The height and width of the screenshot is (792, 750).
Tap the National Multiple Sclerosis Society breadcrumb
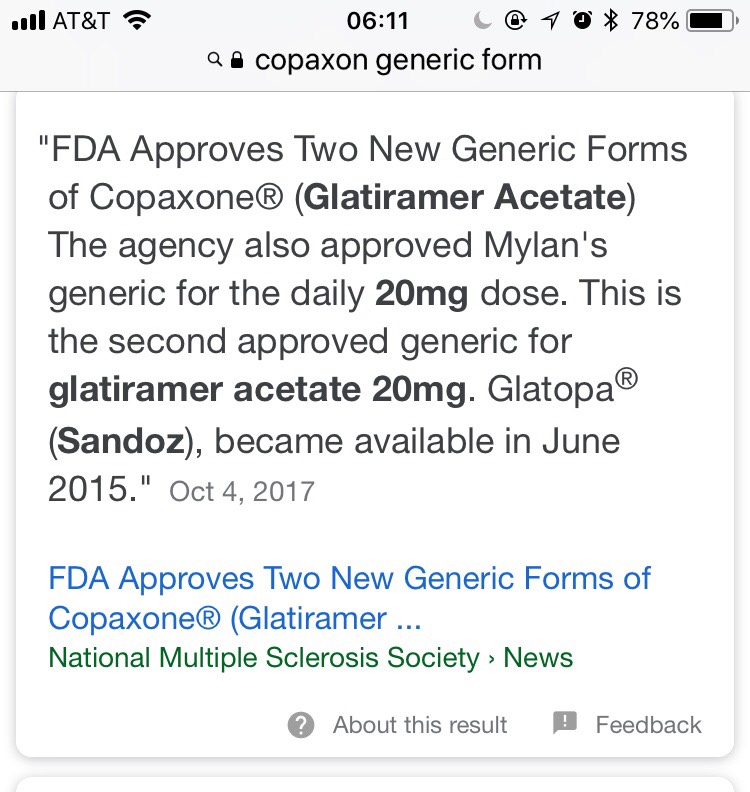[x=263, y=657]
